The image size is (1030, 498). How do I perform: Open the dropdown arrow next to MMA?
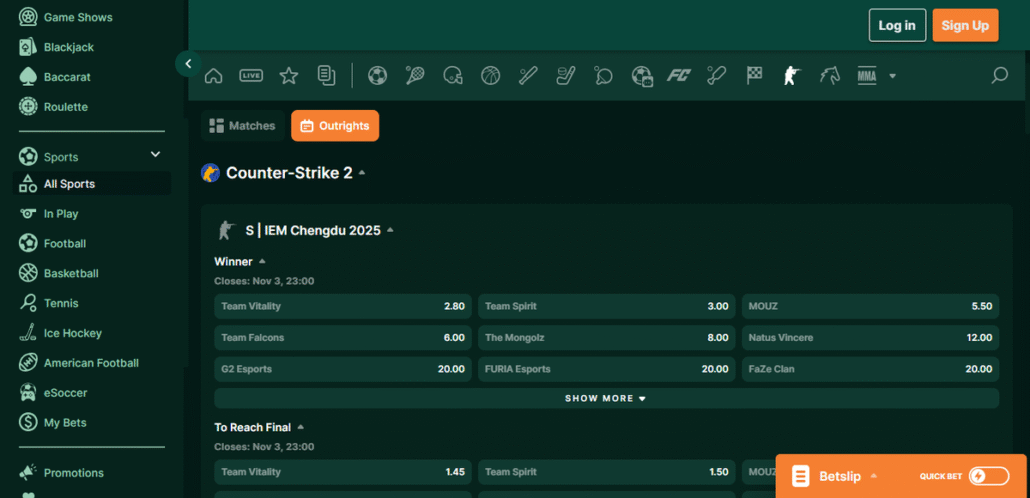click(892, 76)
